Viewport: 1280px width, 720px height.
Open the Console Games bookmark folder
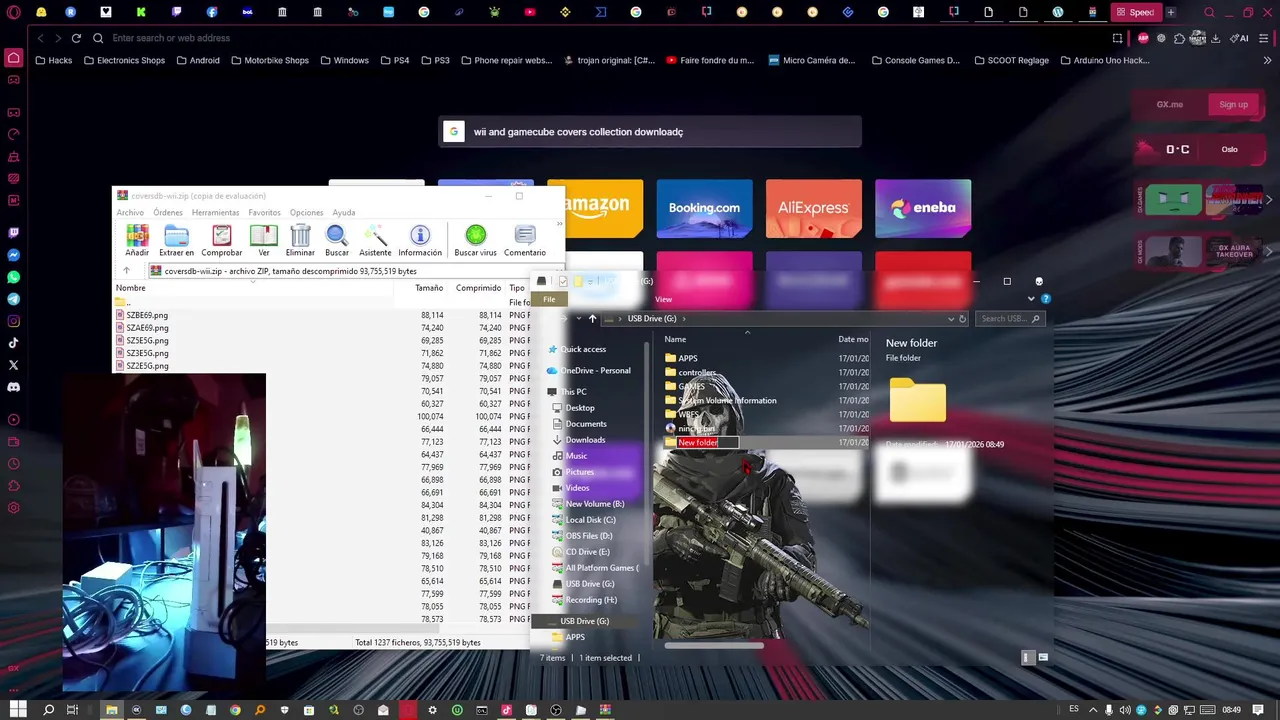click(915, 60)
